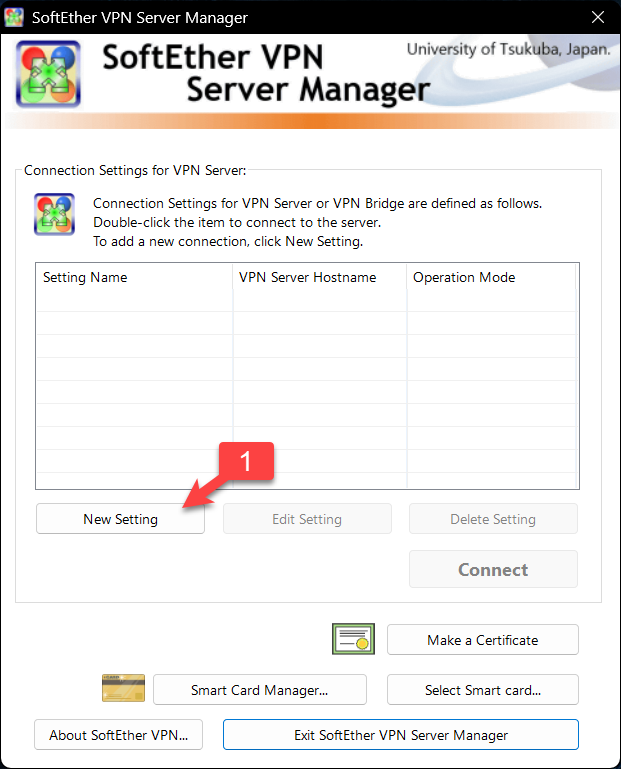Click the Connect button
621x769 pixels.
coord(493,569)
